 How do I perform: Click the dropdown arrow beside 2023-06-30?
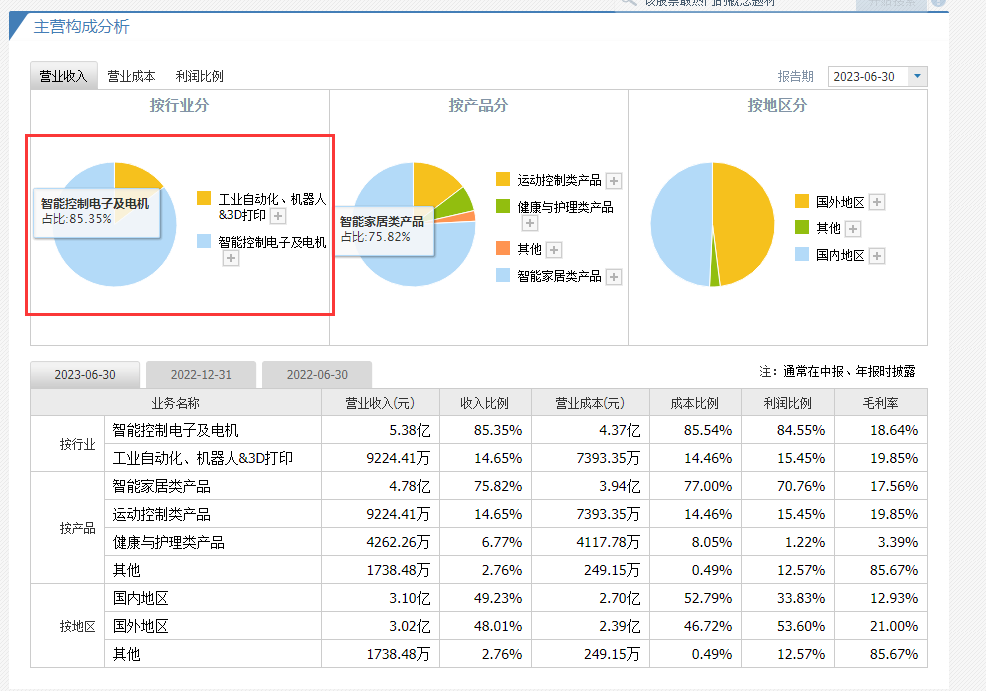coord(917,76)
